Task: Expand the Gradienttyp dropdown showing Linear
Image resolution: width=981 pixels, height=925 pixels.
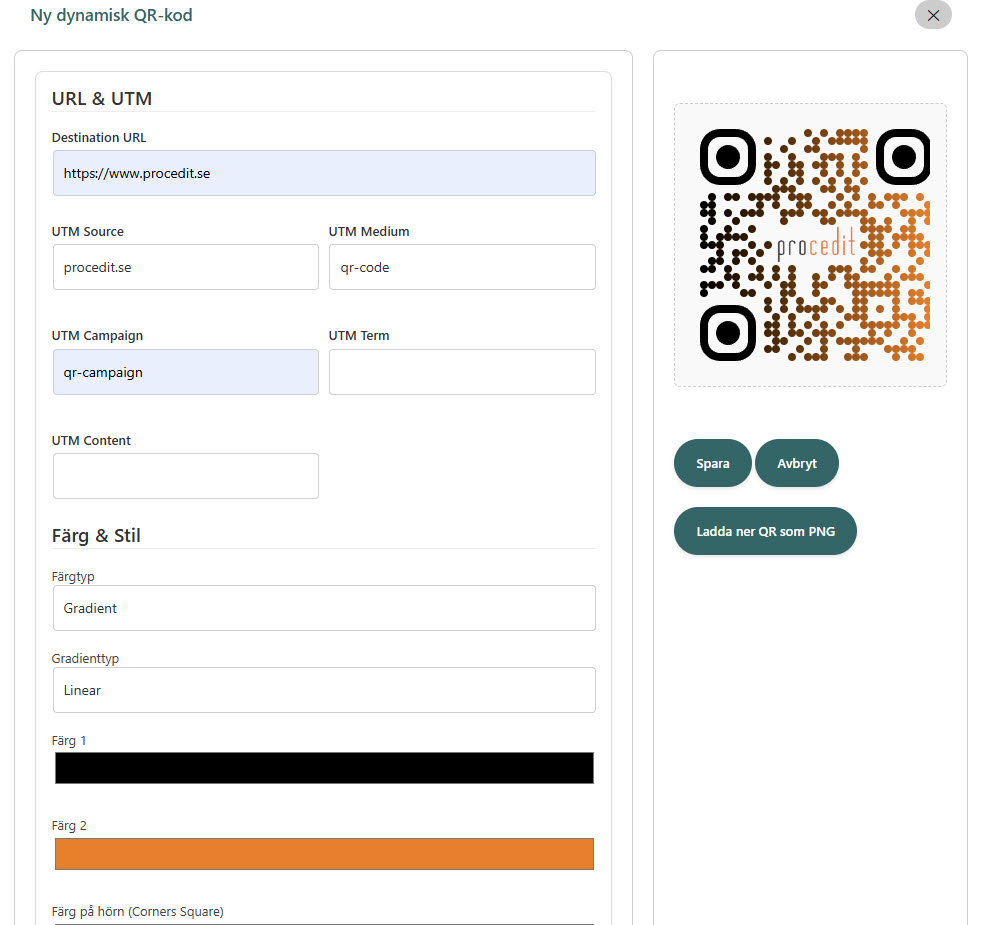Action: (x=324, y=690)
